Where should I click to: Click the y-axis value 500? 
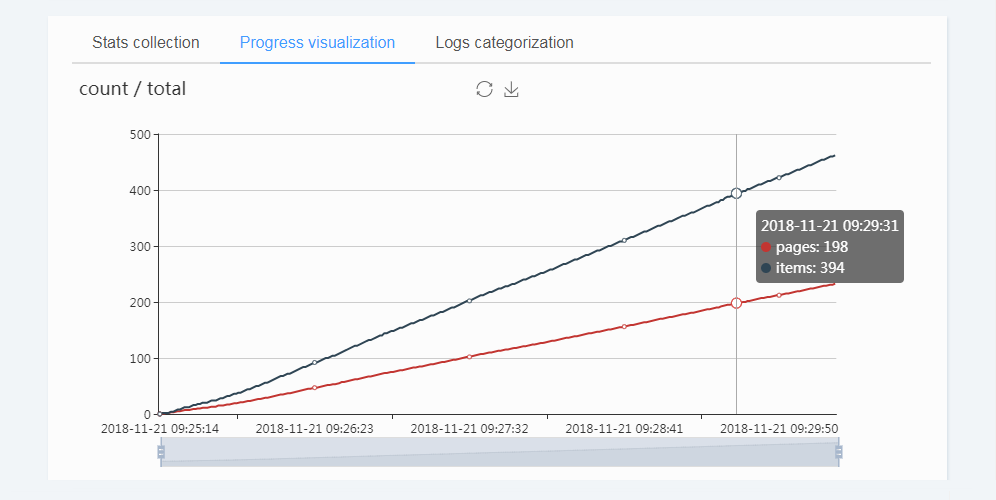(140, 135)
